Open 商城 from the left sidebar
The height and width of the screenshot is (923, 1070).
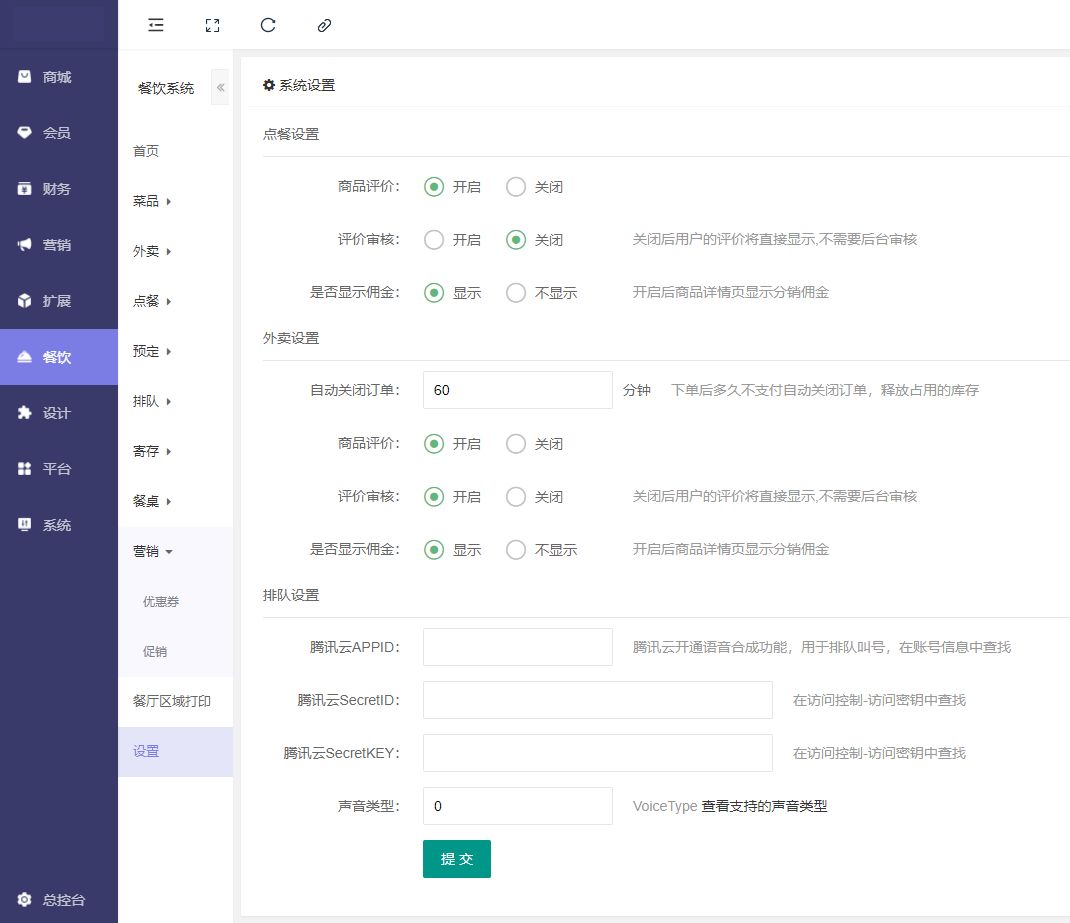[x=58, y=77]
